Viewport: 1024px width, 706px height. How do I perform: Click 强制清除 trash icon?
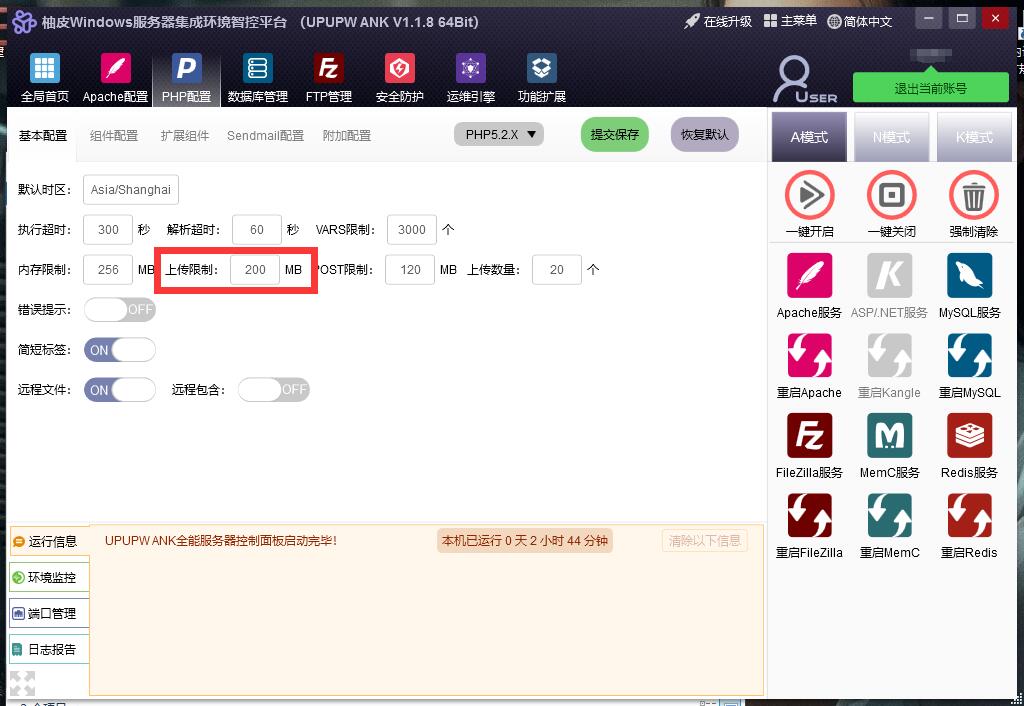pos(973,195)
